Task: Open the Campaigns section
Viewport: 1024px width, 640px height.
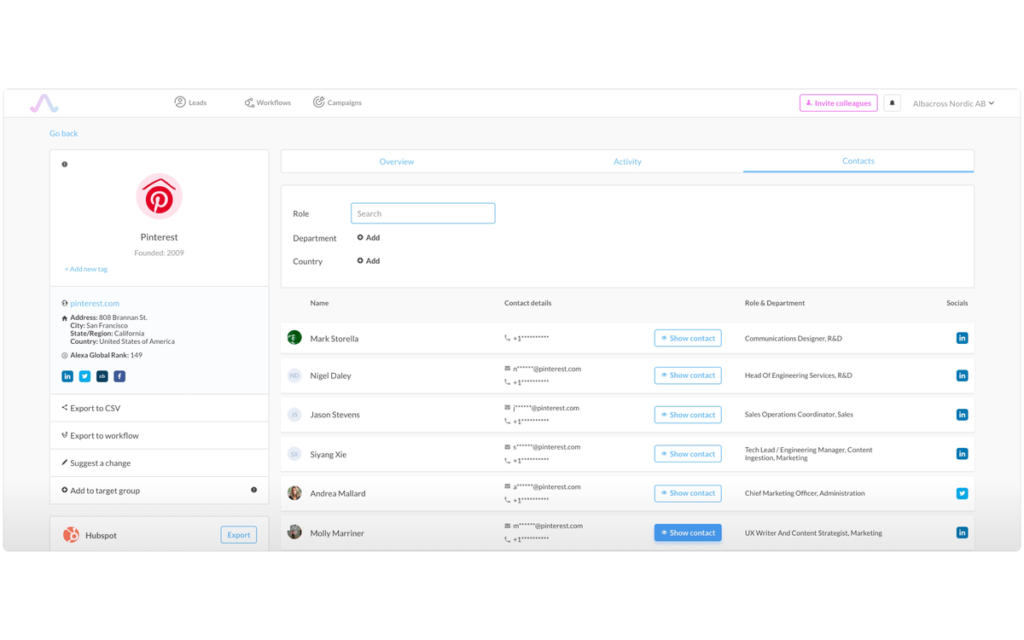Action: (337, 103)
